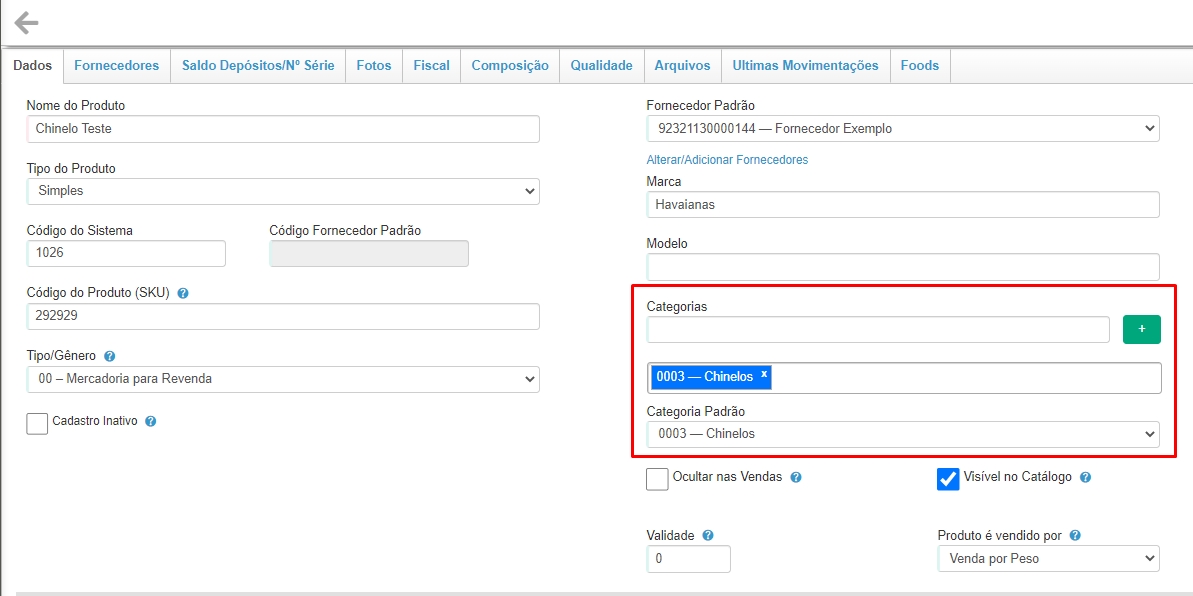Open the Tipo do Produto dropdown
Screen dimensions: 1193x596
[282, 191]
